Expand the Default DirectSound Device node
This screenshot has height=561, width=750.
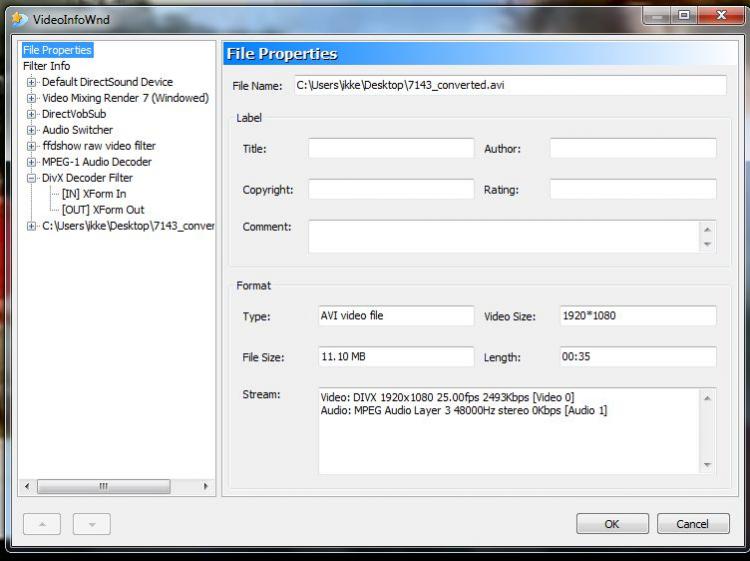point(32,82)
